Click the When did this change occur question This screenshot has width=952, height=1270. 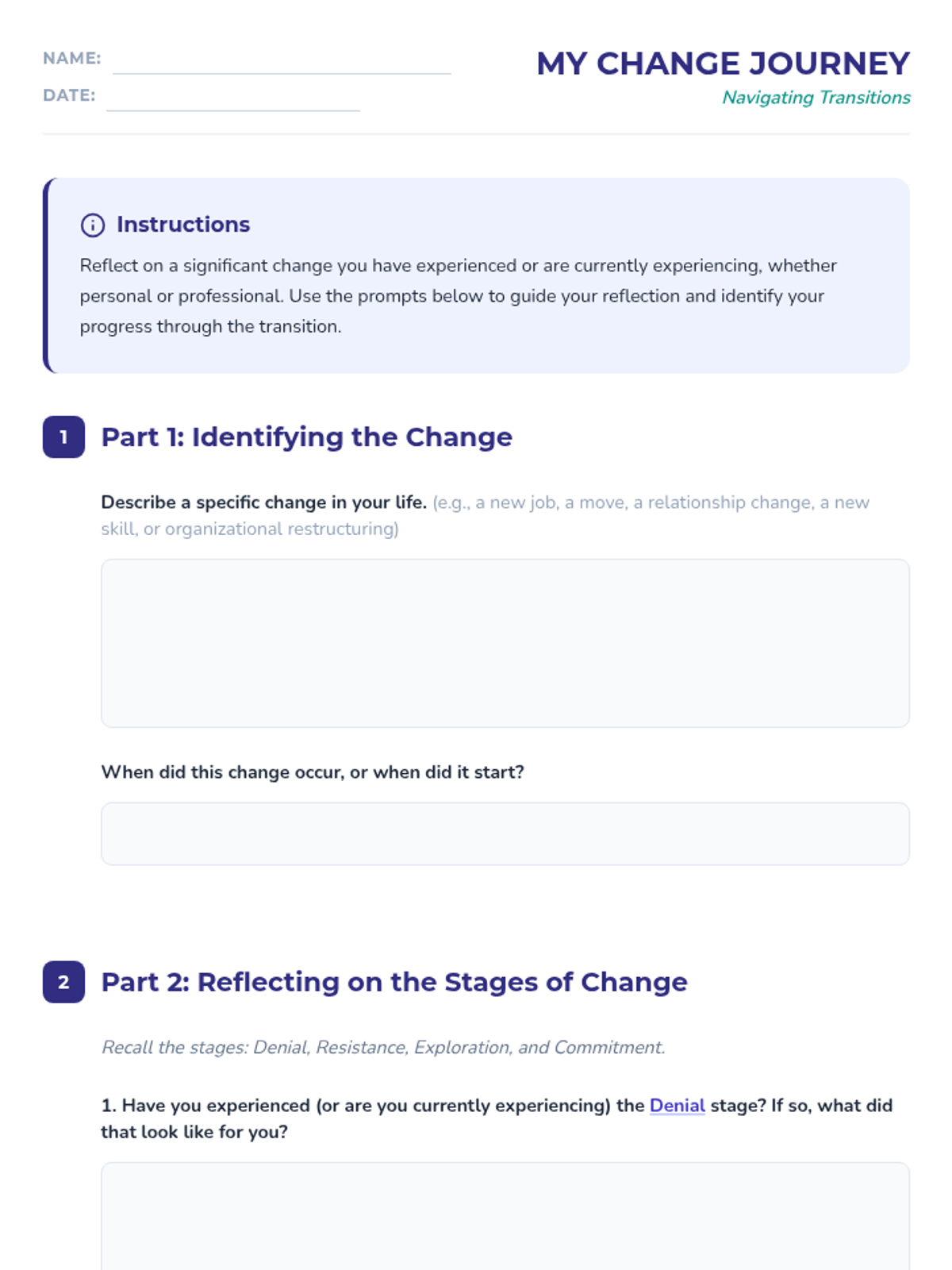pyautogui.click(x=313, y=772)
